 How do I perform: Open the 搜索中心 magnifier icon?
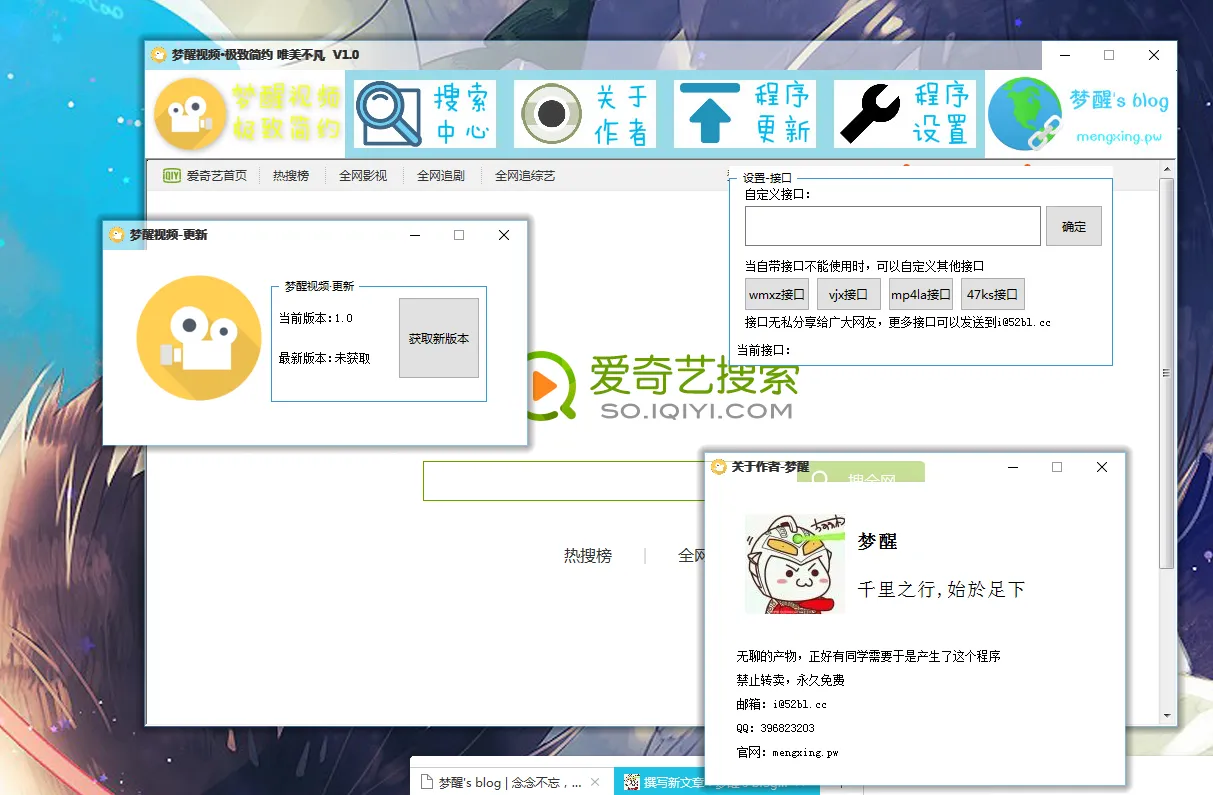[388, 114]
